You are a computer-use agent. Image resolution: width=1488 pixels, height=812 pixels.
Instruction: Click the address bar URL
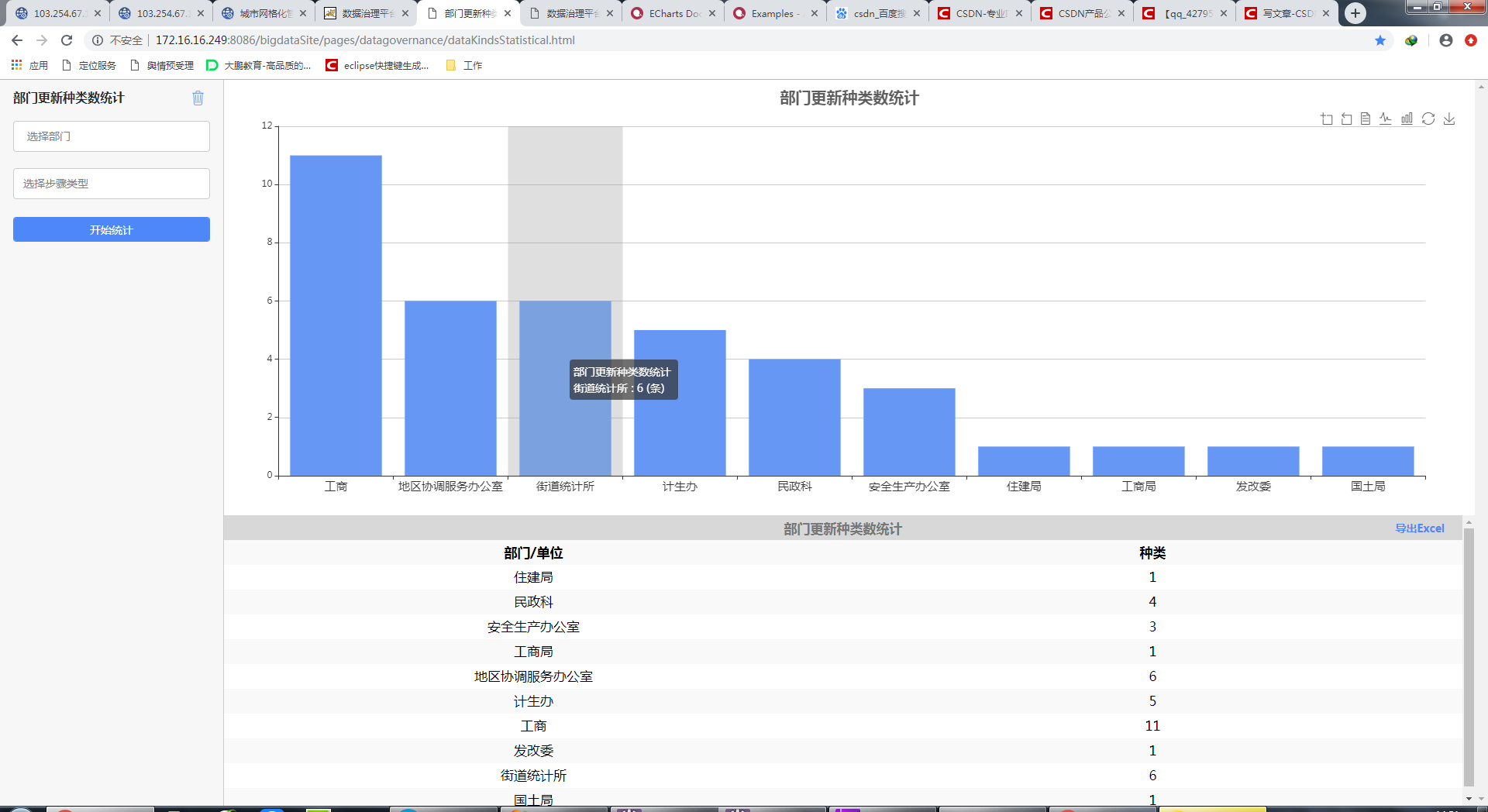365,40
